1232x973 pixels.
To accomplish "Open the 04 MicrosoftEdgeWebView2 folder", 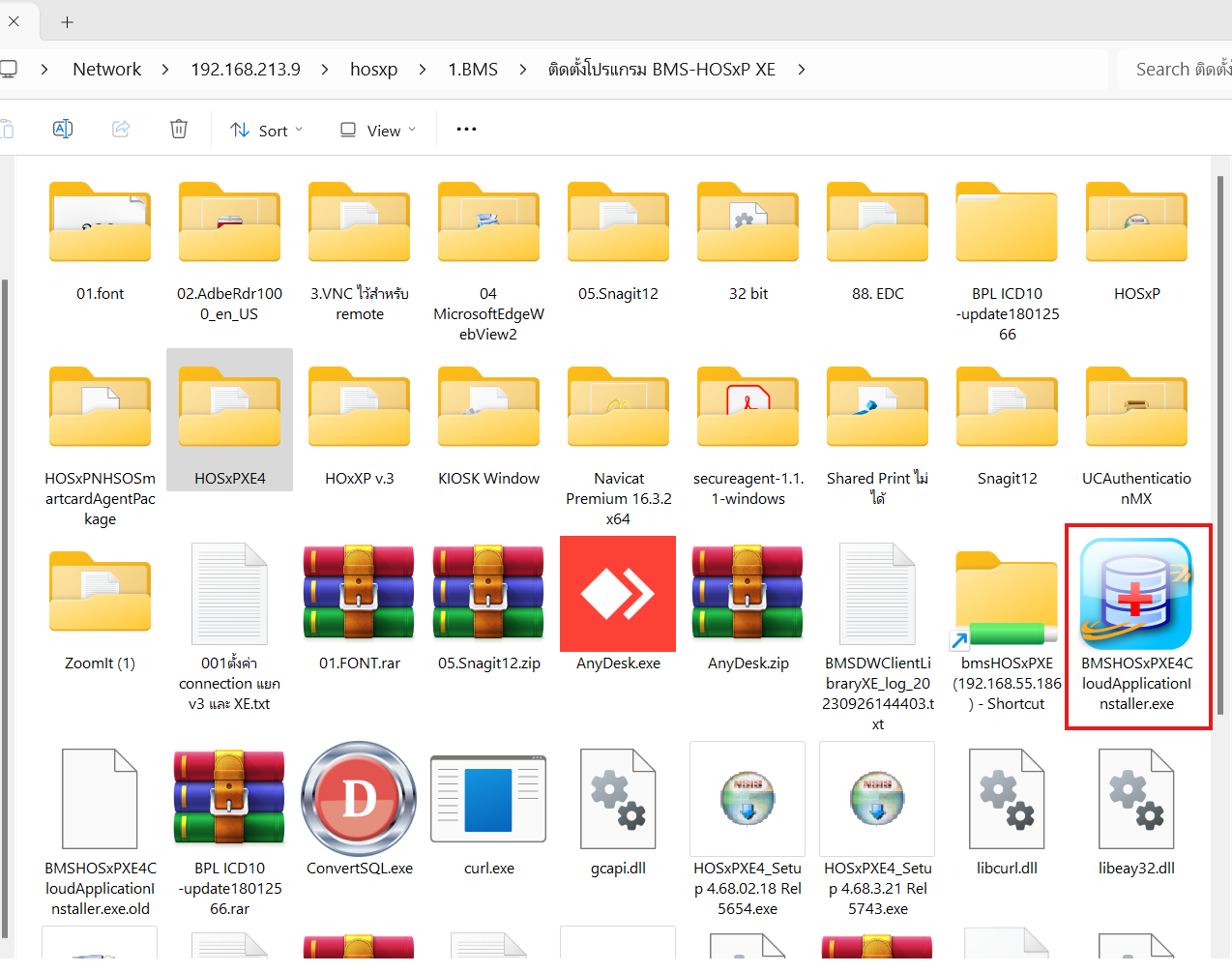I will pyautogui.click(x=489, y=262).
